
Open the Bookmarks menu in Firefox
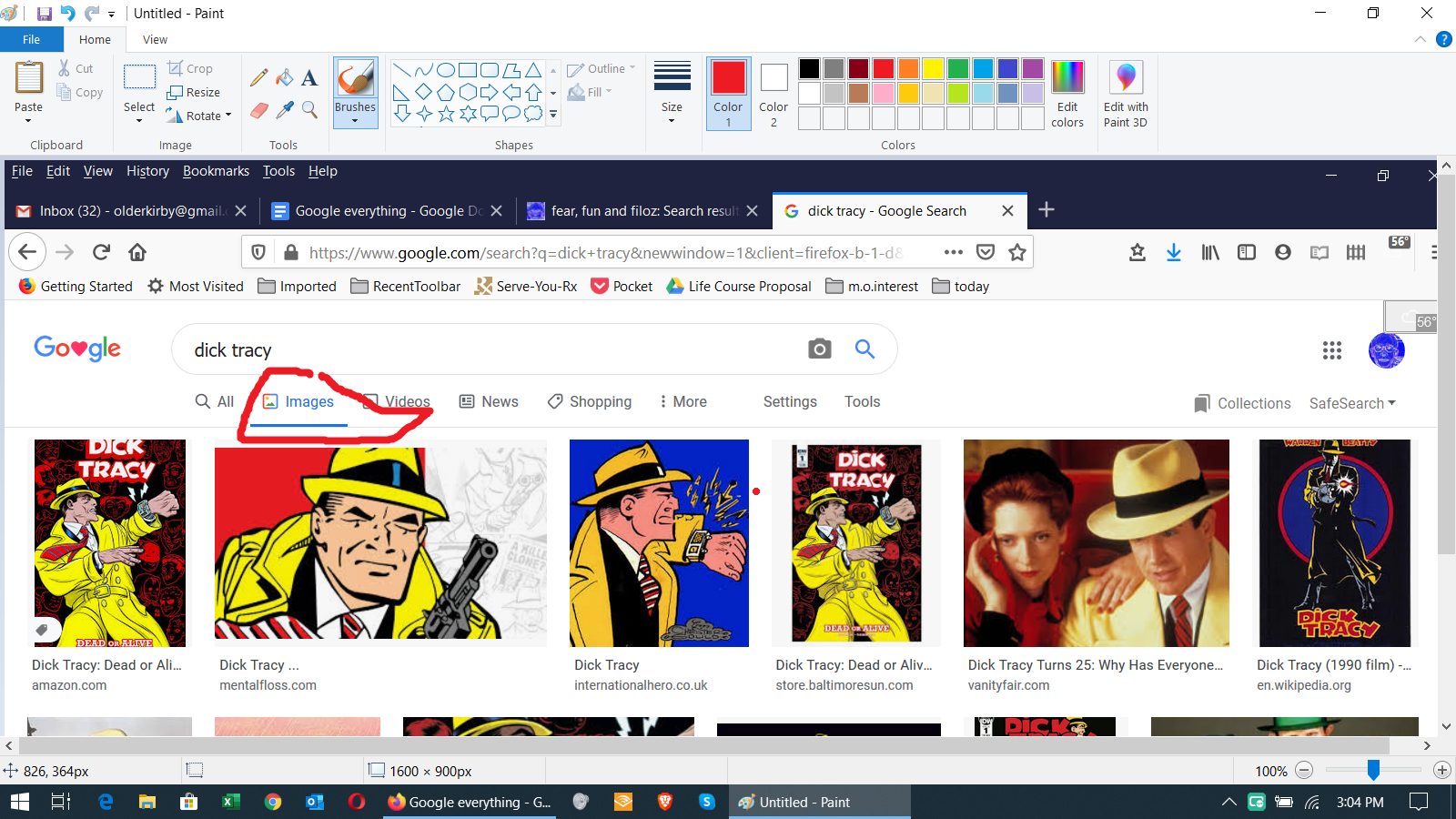[x=216, y=171]
